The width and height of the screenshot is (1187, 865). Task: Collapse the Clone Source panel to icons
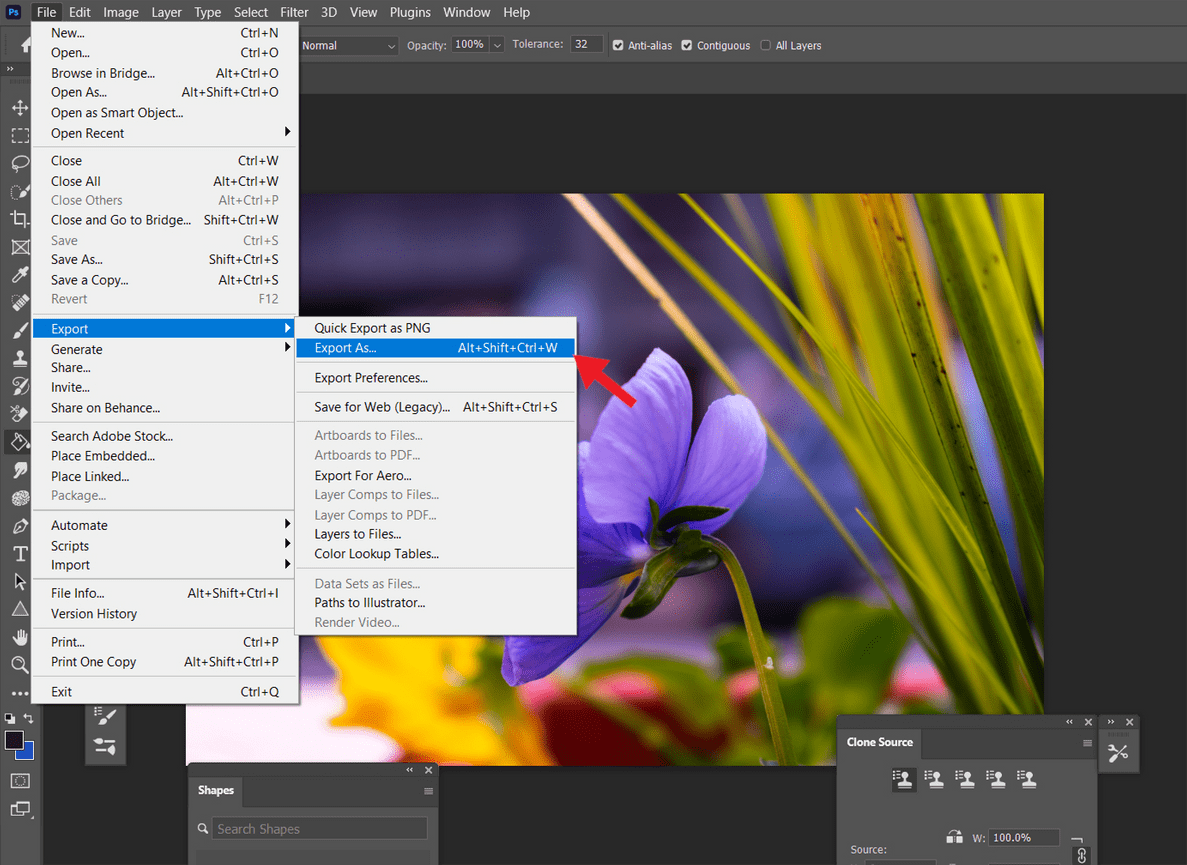point(1069,721)
